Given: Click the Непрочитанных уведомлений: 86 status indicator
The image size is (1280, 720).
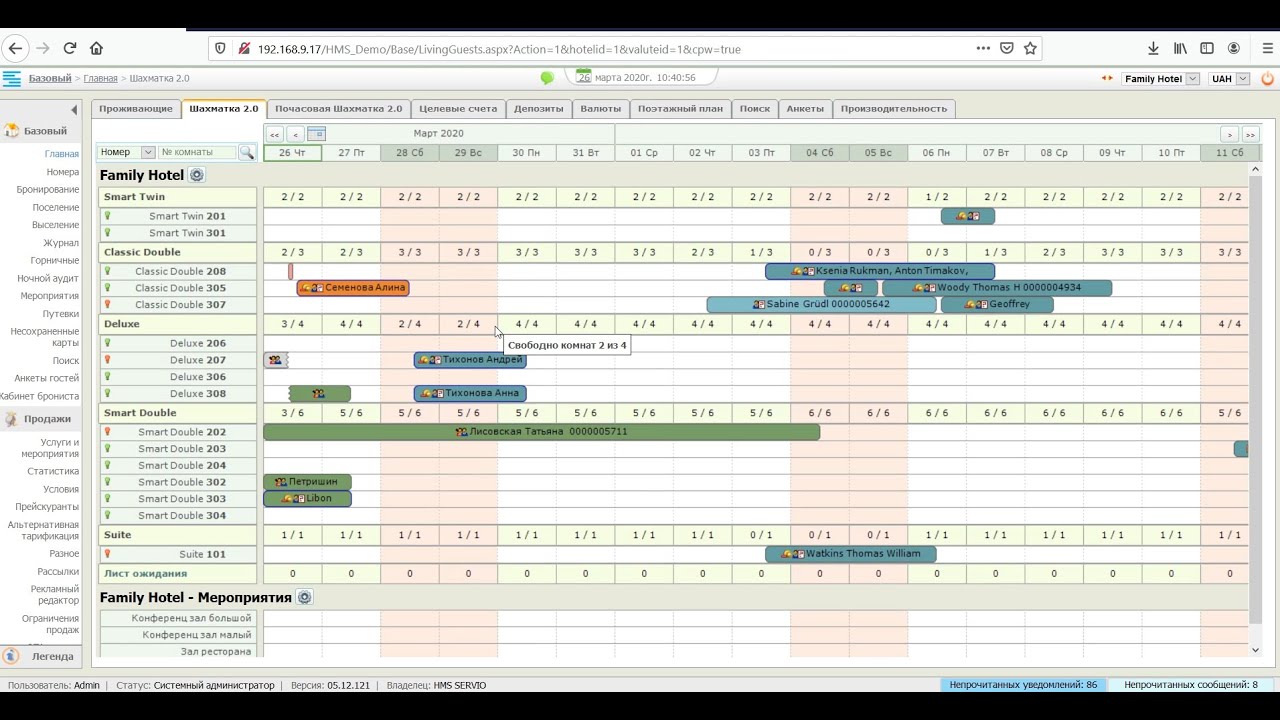Looking at the screenshot, I should [1023, 685].
